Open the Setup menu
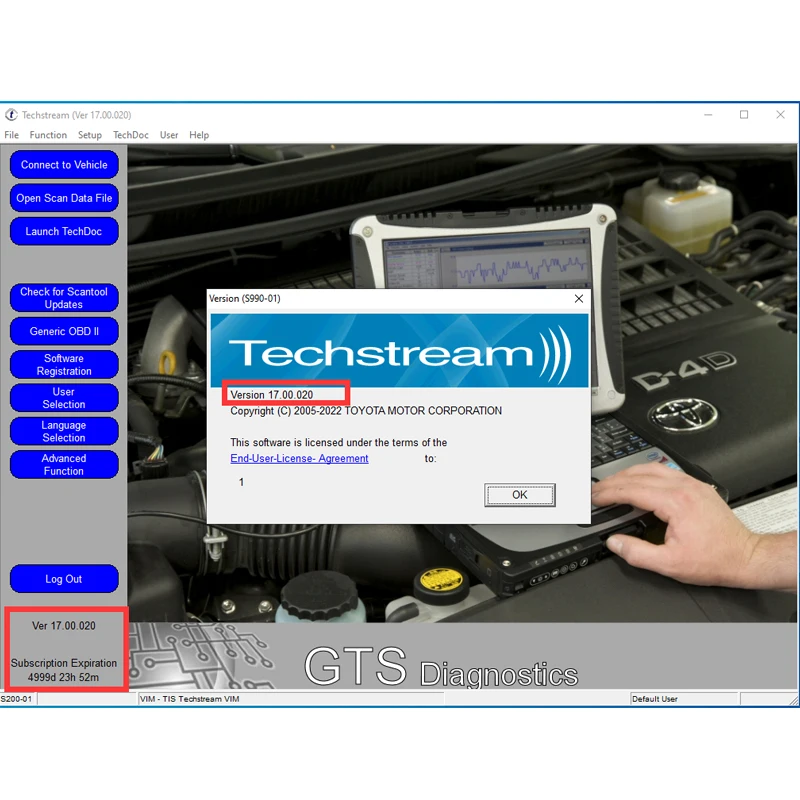This screenshot has width=800, height=800. (90, 135)
